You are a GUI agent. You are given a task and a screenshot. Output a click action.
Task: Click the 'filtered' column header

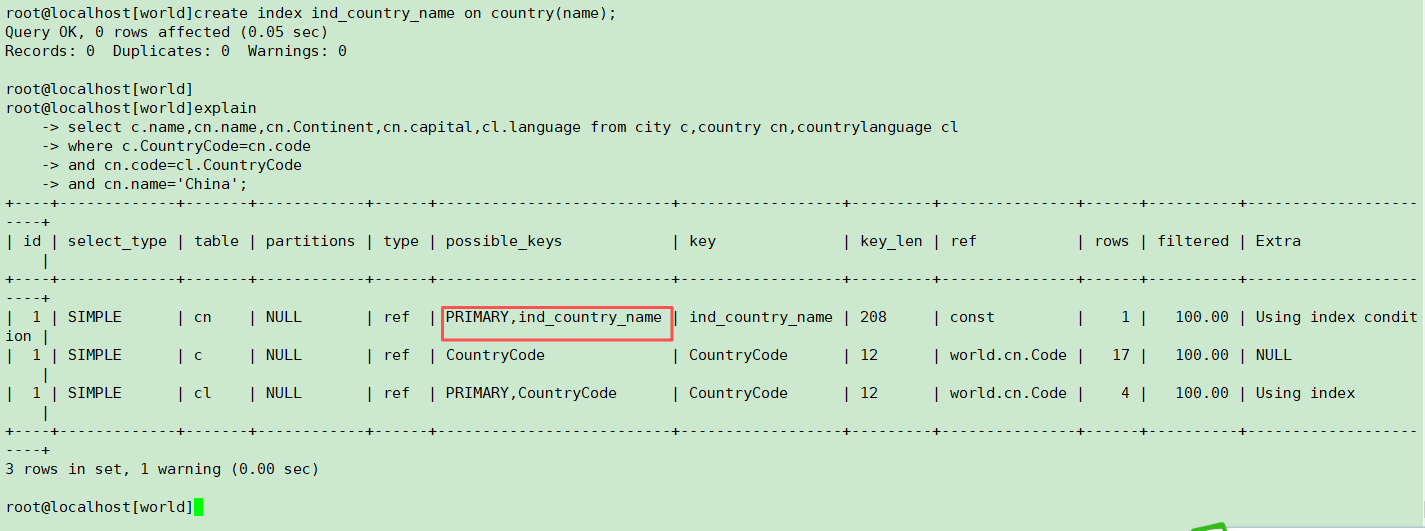click(1193, 241)
